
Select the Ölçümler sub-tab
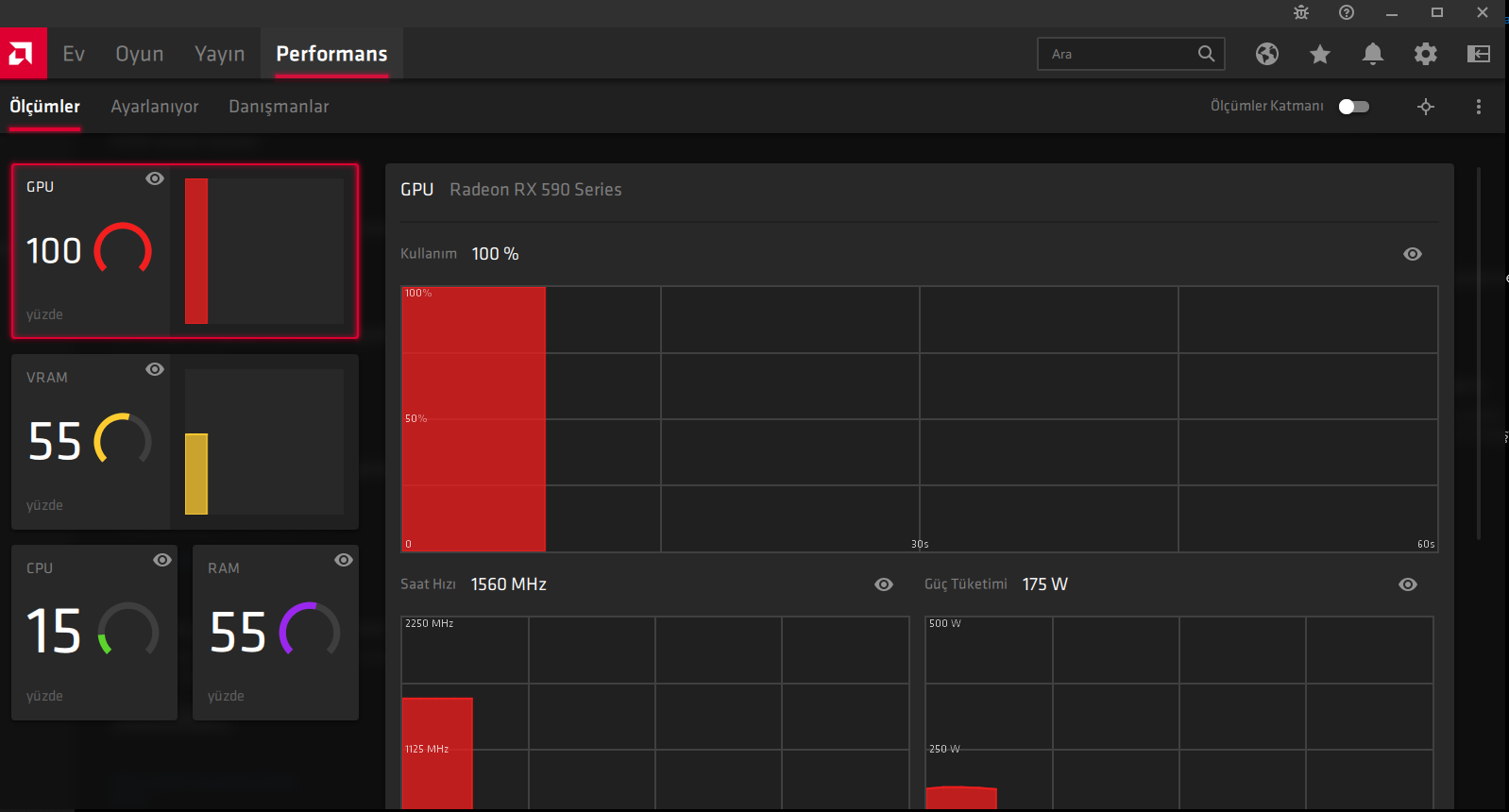[x=45, y=107]
